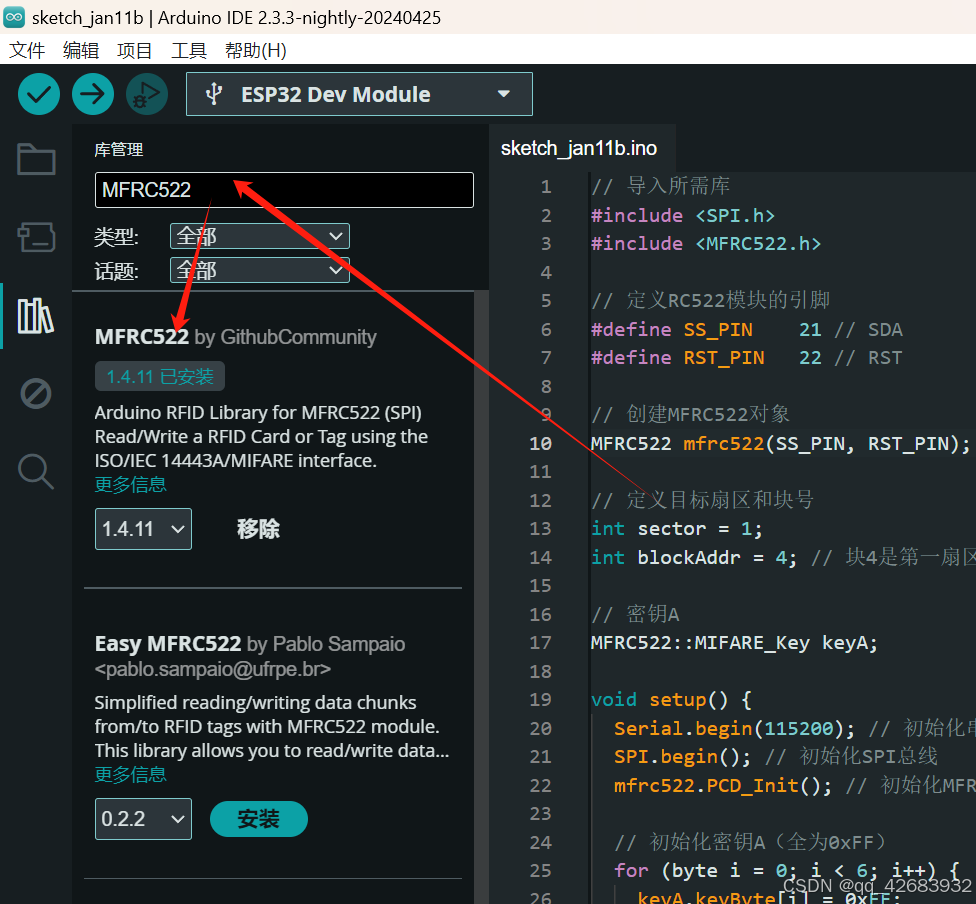Click the Arduino RFID Library description text

tap(261, 436)
